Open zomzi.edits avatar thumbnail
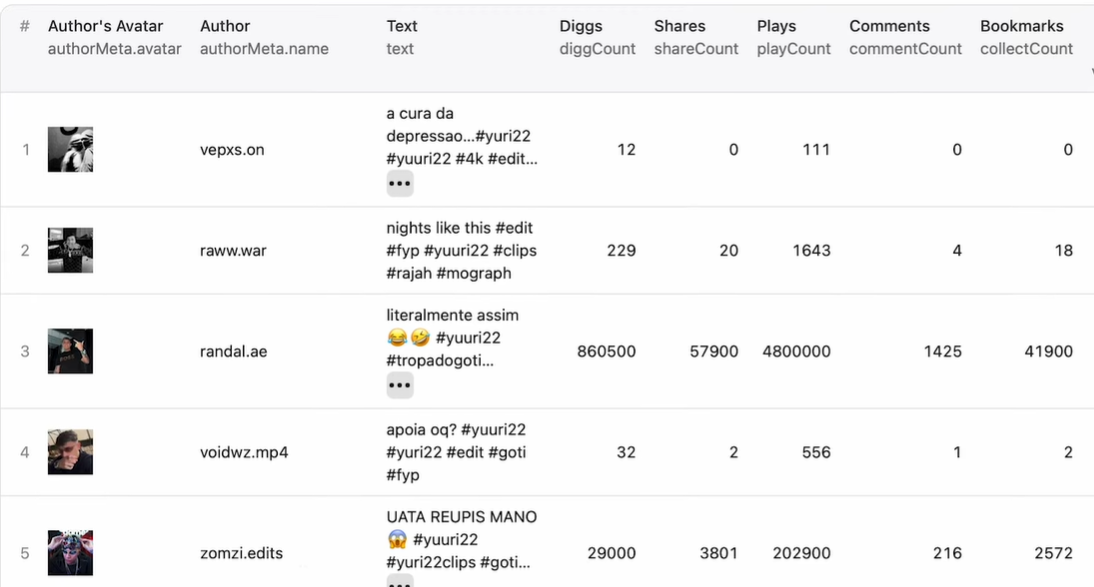The image size is (1094, 587). (70, 553)
